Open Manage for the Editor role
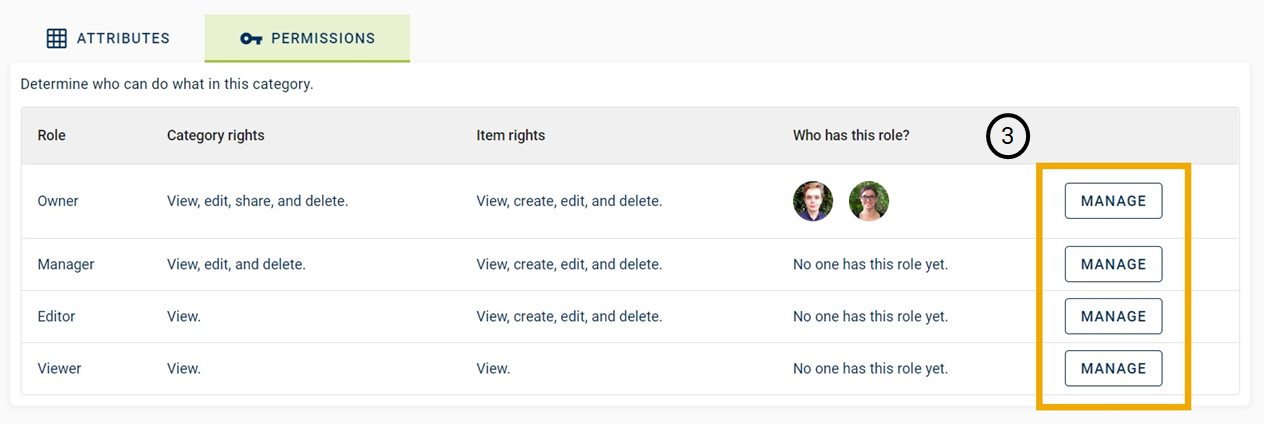The image size is (1264, 424). (1113, 316)
